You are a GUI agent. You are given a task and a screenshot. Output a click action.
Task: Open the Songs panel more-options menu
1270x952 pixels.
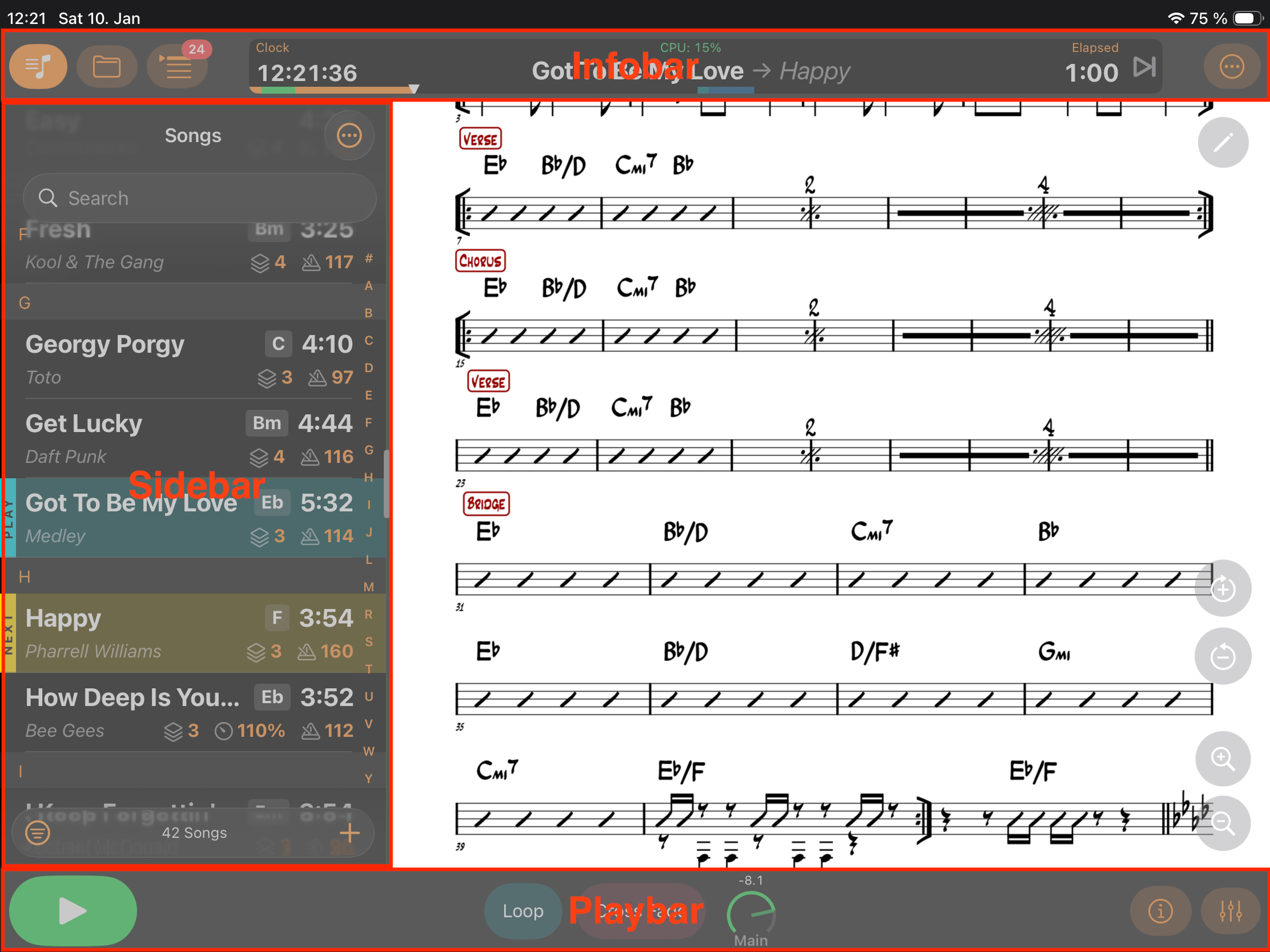pos(349,136)
